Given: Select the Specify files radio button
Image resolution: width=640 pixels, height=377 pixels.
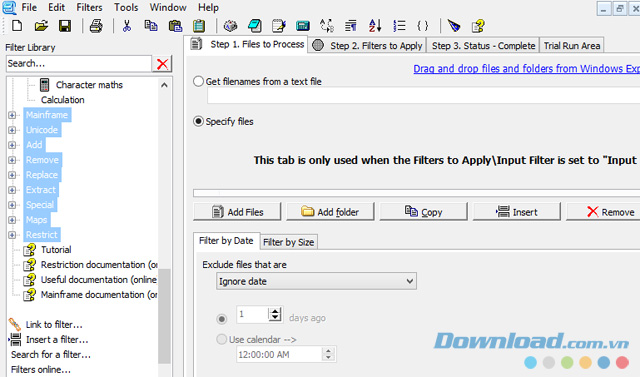Looking at the screenshot, I should click(198, 121).
